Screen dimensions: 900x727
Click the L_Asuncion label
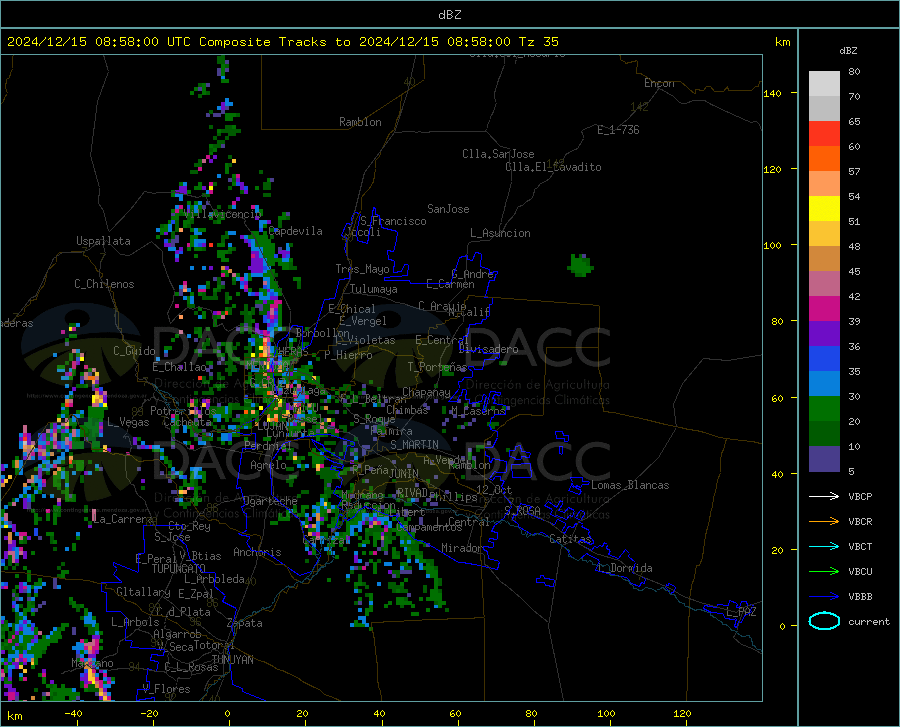(x=500, y=233)
